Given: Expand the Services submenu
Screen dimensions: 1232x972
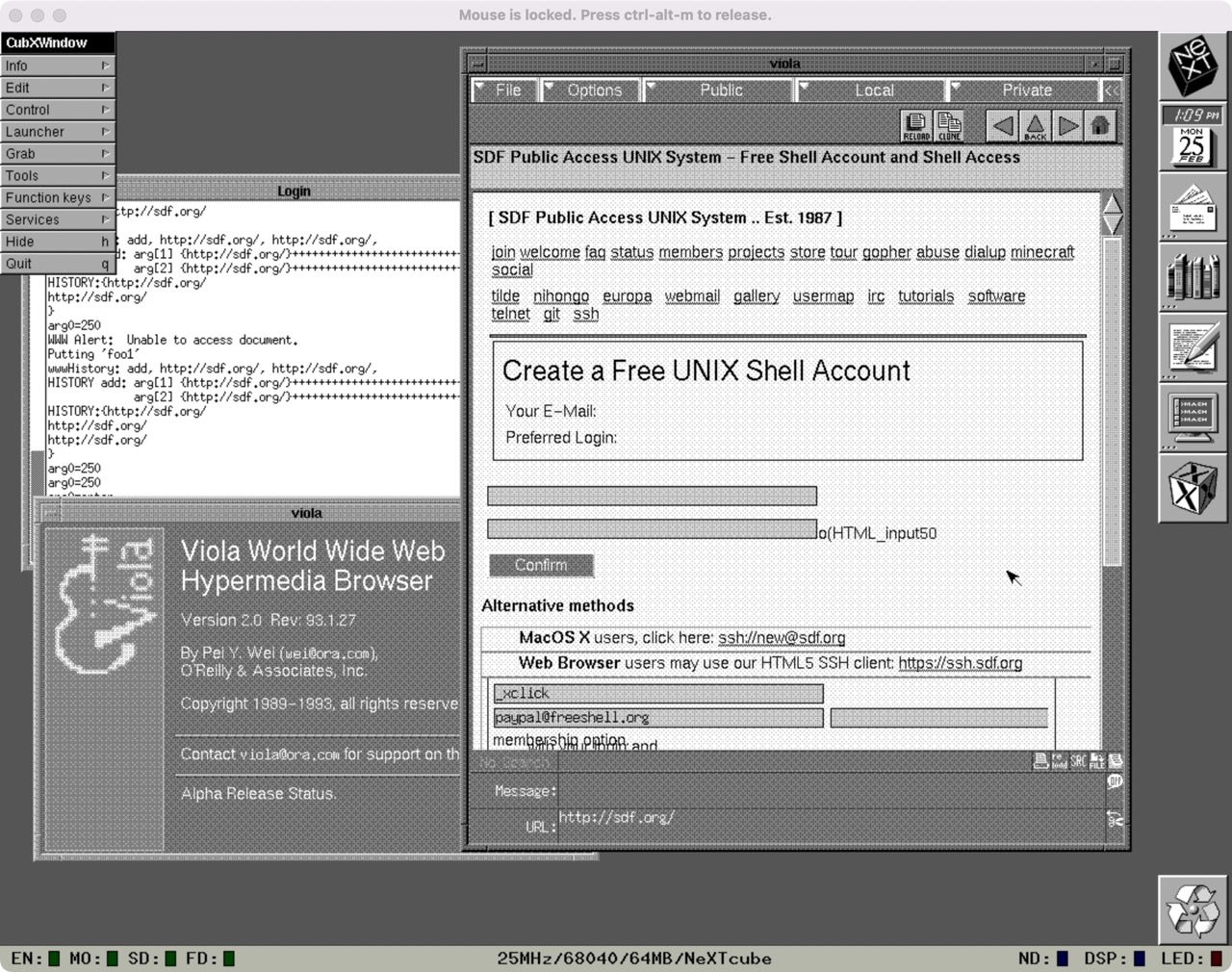Looking at the screenshot, I should [x=58, y=219].
